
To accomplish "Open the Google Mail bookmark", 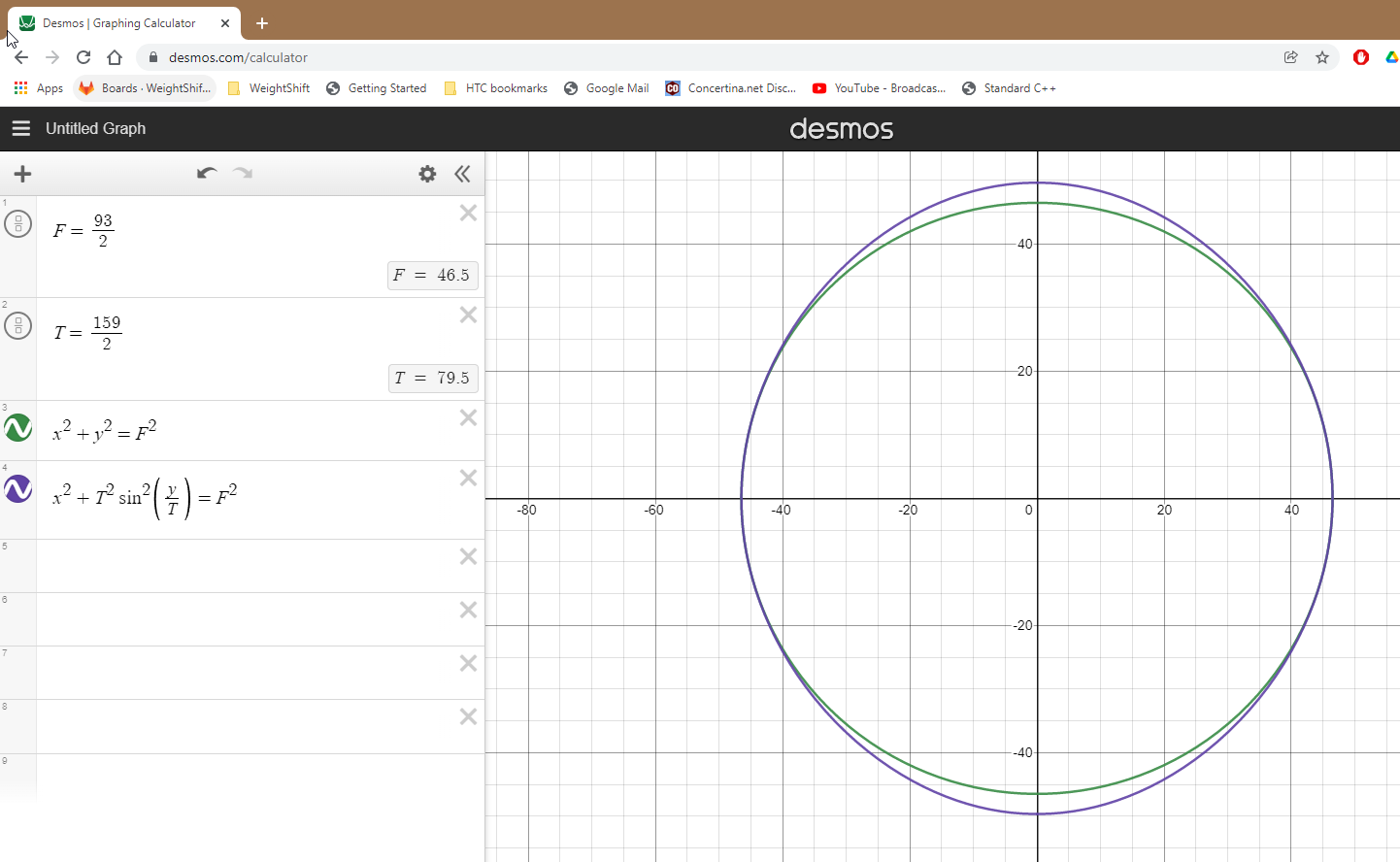I will pyautogui.click(x=607, y=88).
